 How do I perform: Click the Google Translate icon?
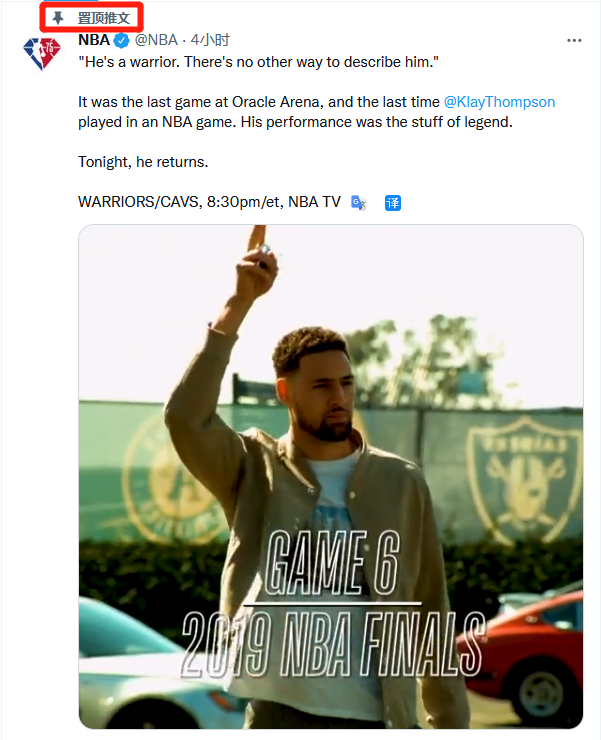pyautogui.click(x=358, y=202)
